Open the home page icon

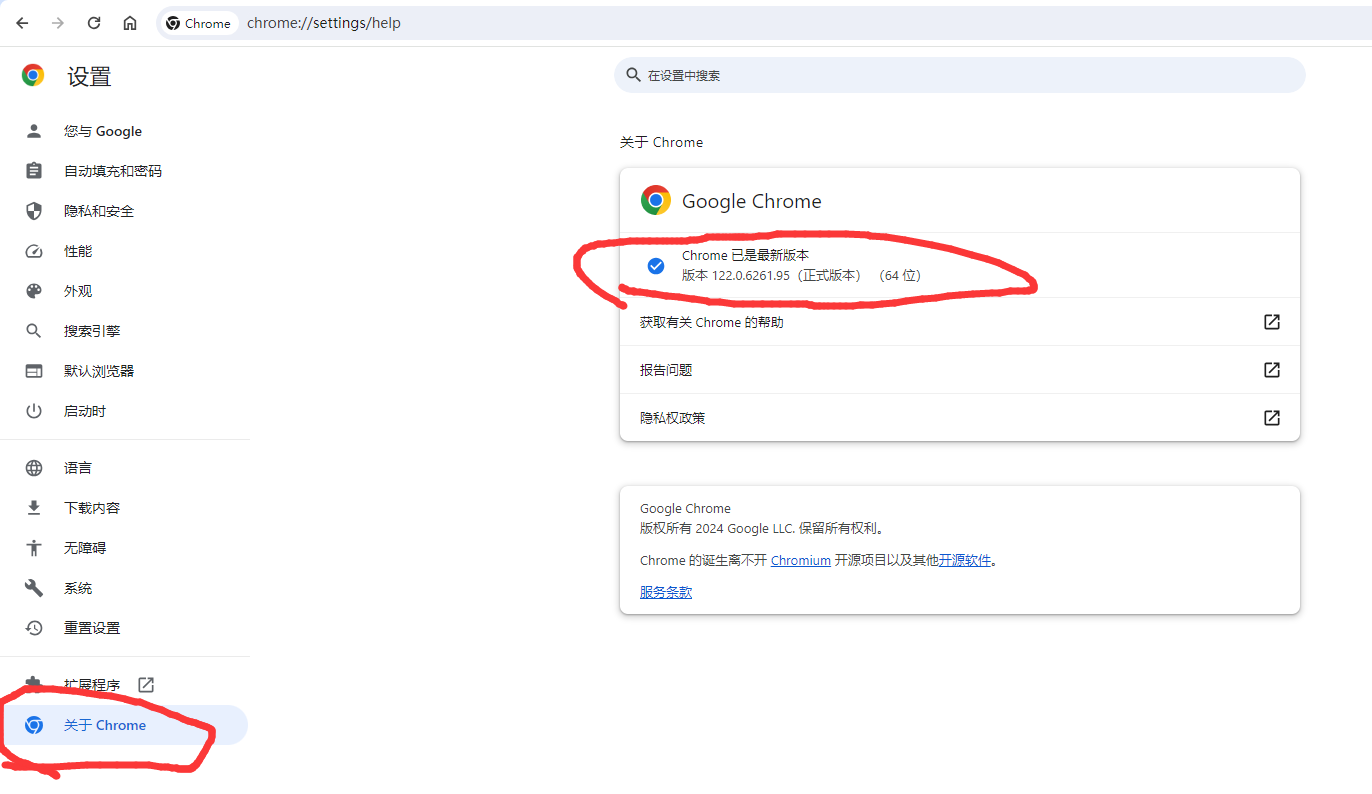pos(130,23)
